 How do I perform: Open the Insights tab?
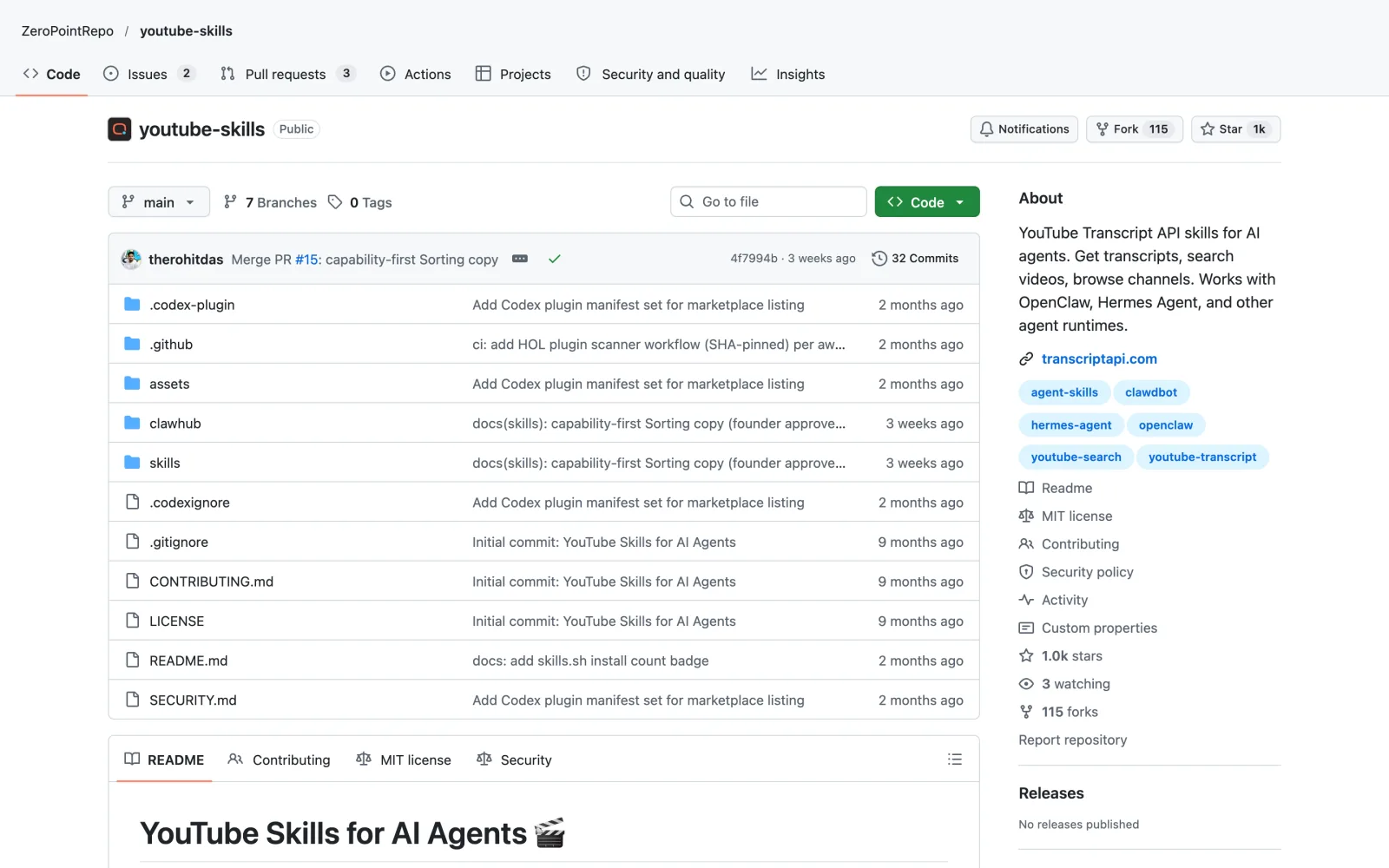(x=788, y=74)
